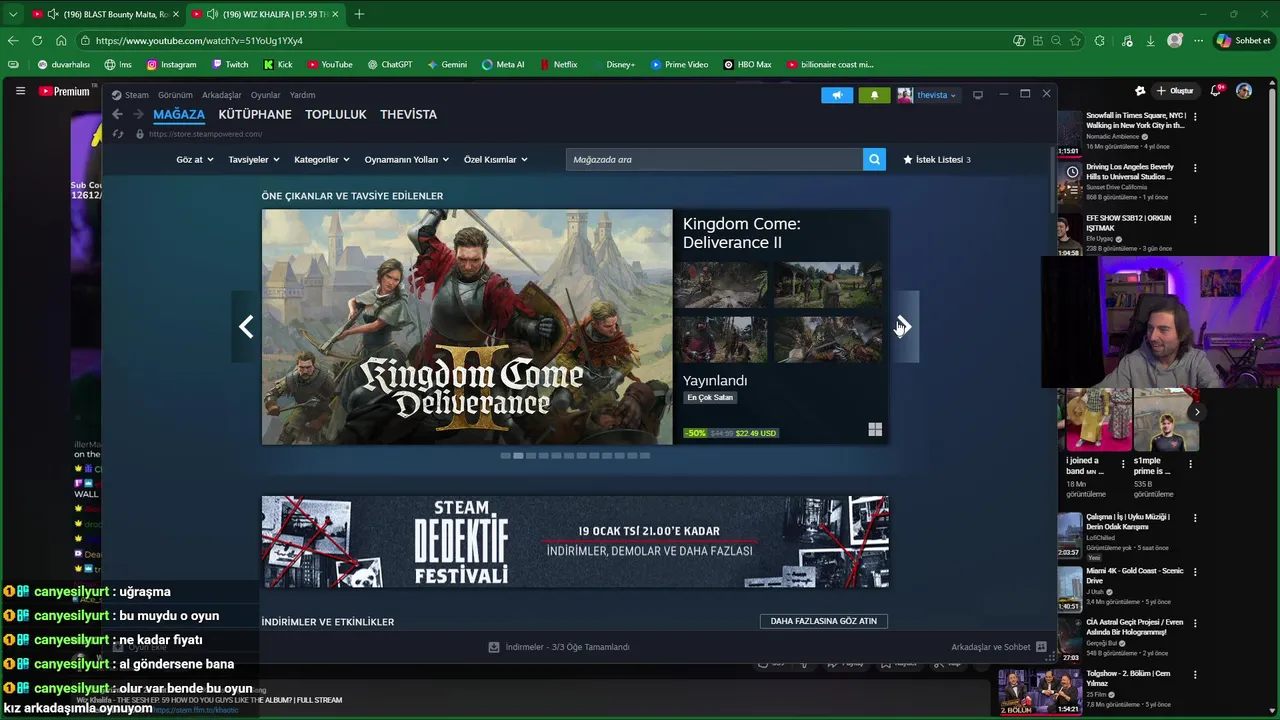
Task: Click the Steam store search magnifier button
Action: (874, 159)
